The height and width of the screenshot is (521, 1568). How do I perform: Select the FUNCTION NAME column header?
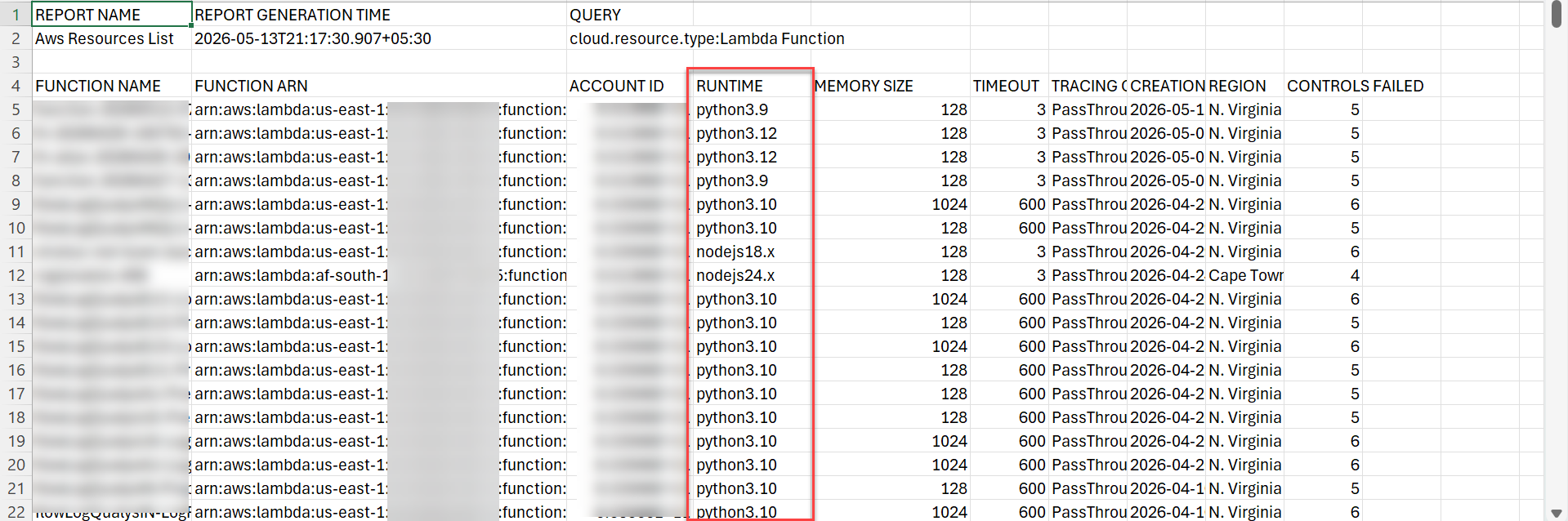(111, 86)
